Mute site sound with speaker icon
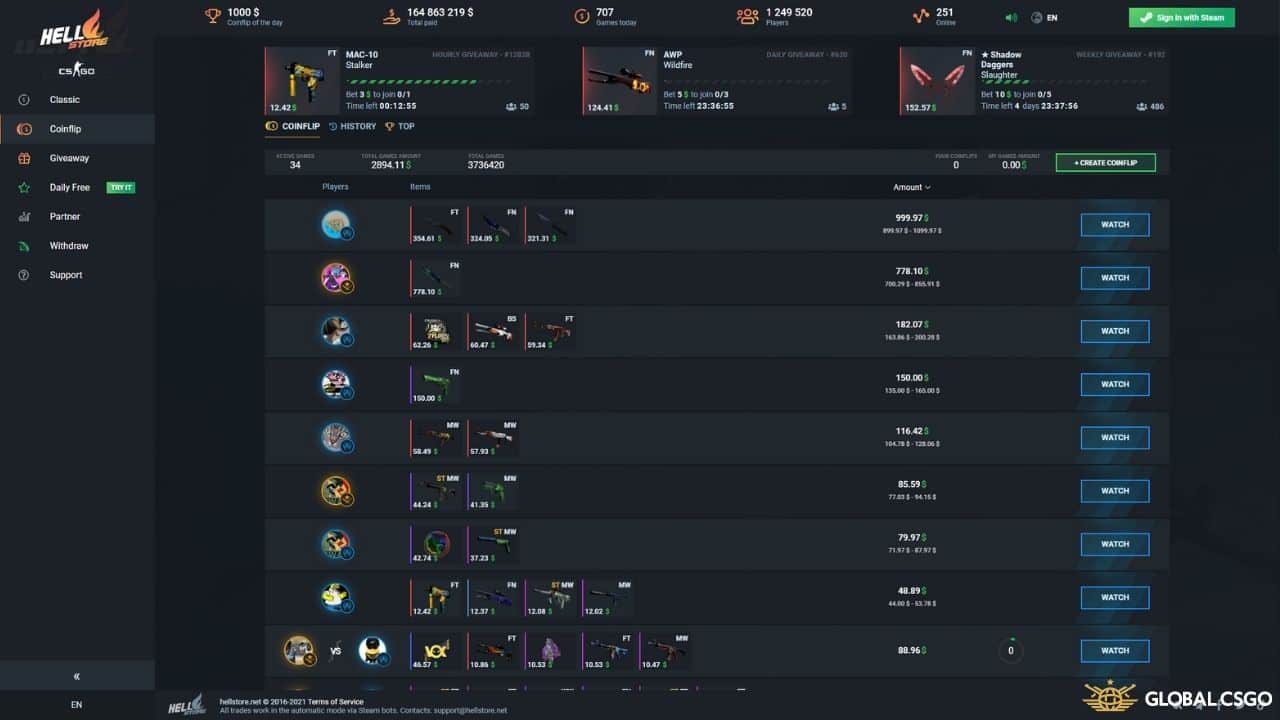1280x720 pixels. click(1011, 17)
